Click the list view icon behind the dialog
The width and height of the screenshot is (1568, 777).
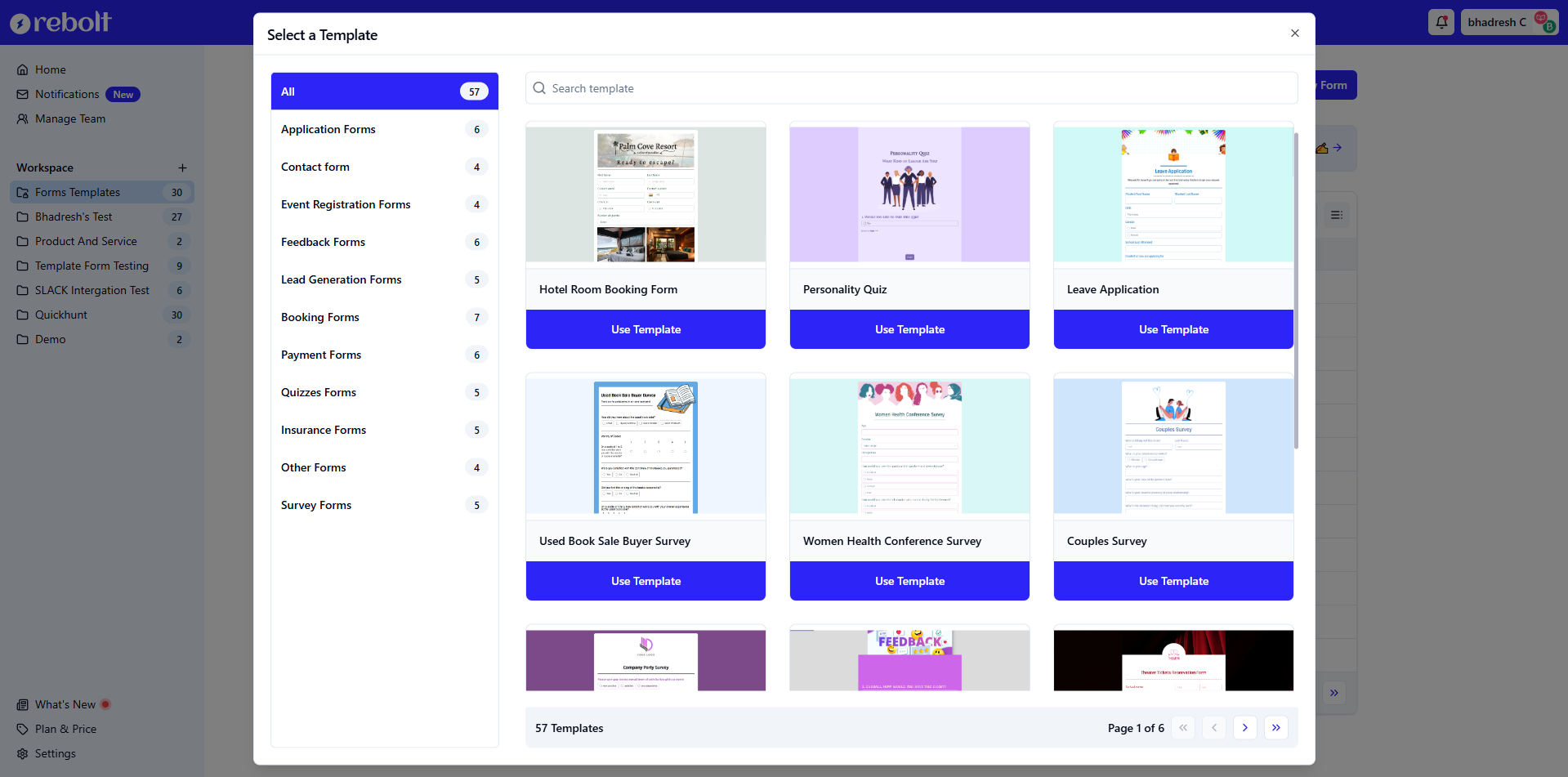[1336, 216]
